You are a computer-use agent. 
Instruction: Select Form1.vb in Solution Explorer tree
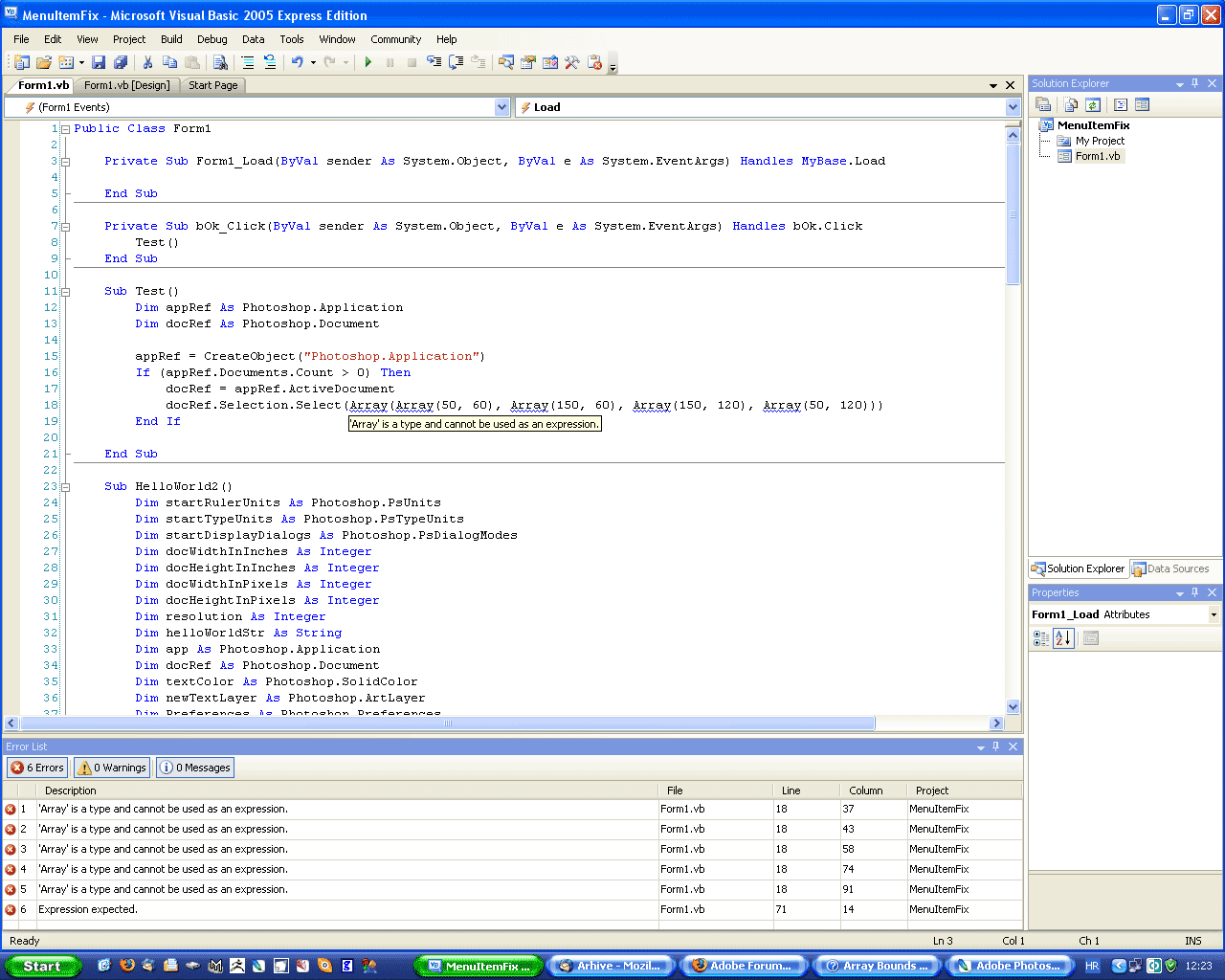tap(1097, 156)
